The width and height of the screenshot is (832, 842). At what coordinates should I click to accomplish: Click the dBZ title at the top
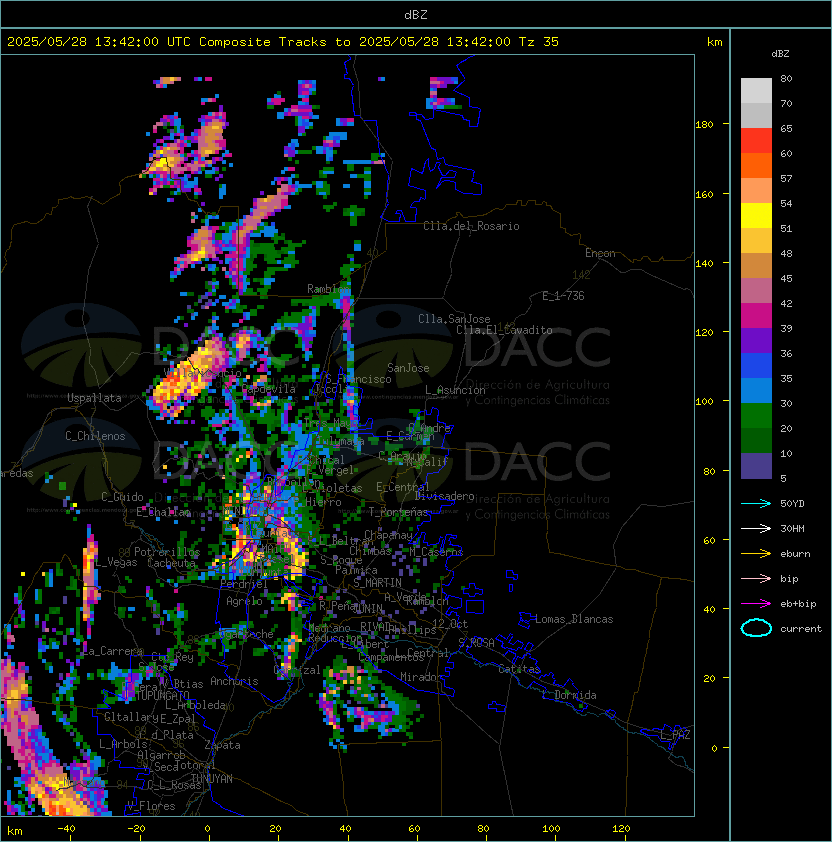(416, 15)
